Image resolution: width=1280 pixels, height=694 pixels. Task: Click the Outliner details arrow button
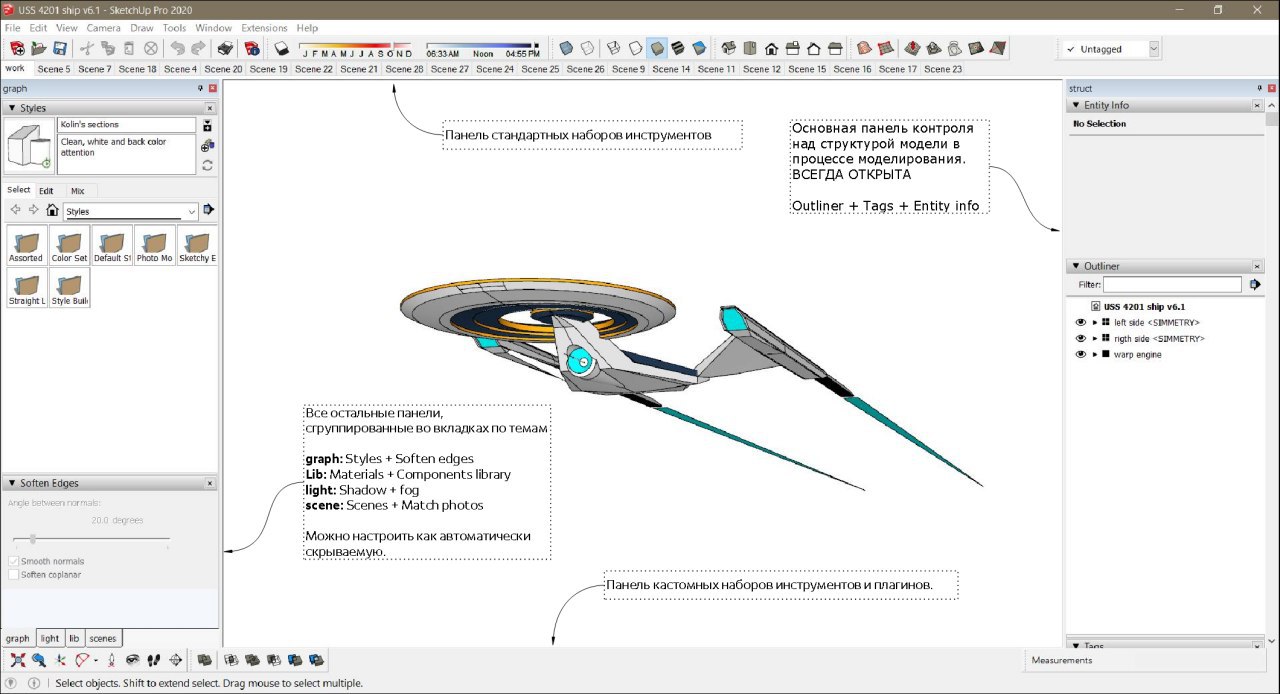(x=1255, y=285)
